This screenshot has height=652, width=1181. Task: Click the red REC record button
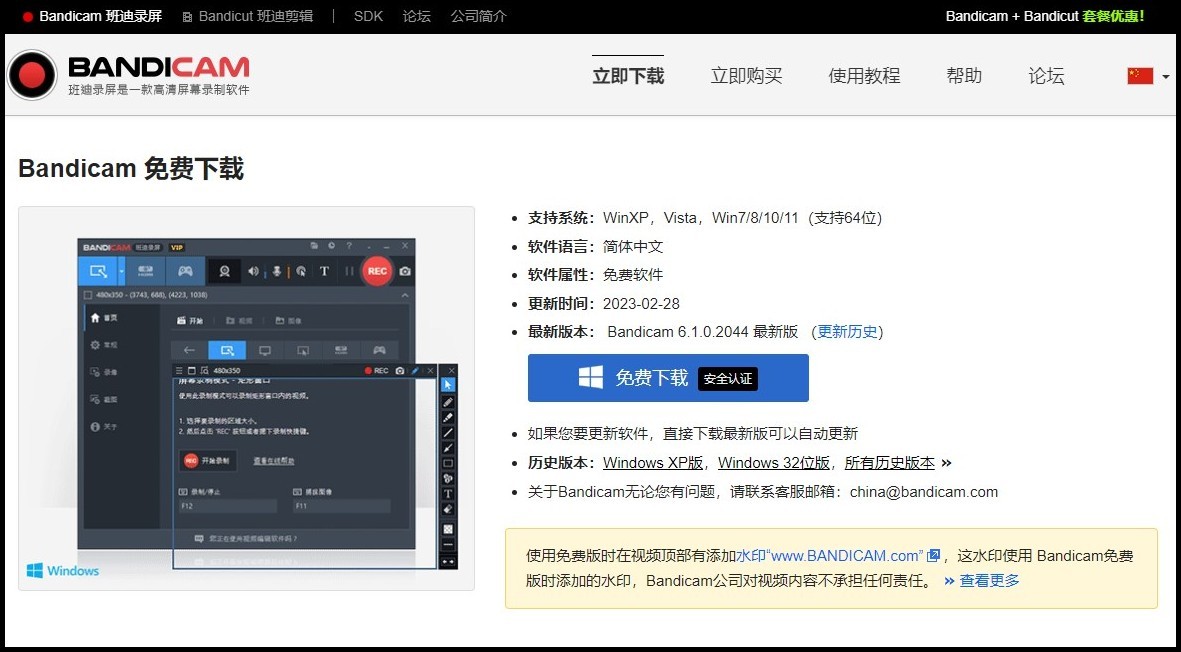[x=377, y=271]
